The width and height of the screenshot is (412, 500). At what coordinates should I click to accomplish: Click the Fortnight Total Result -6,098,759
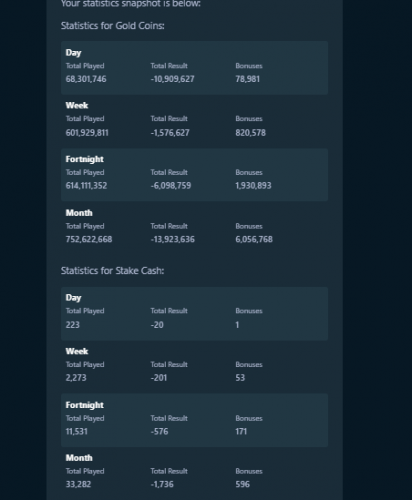tap(171, 186)
